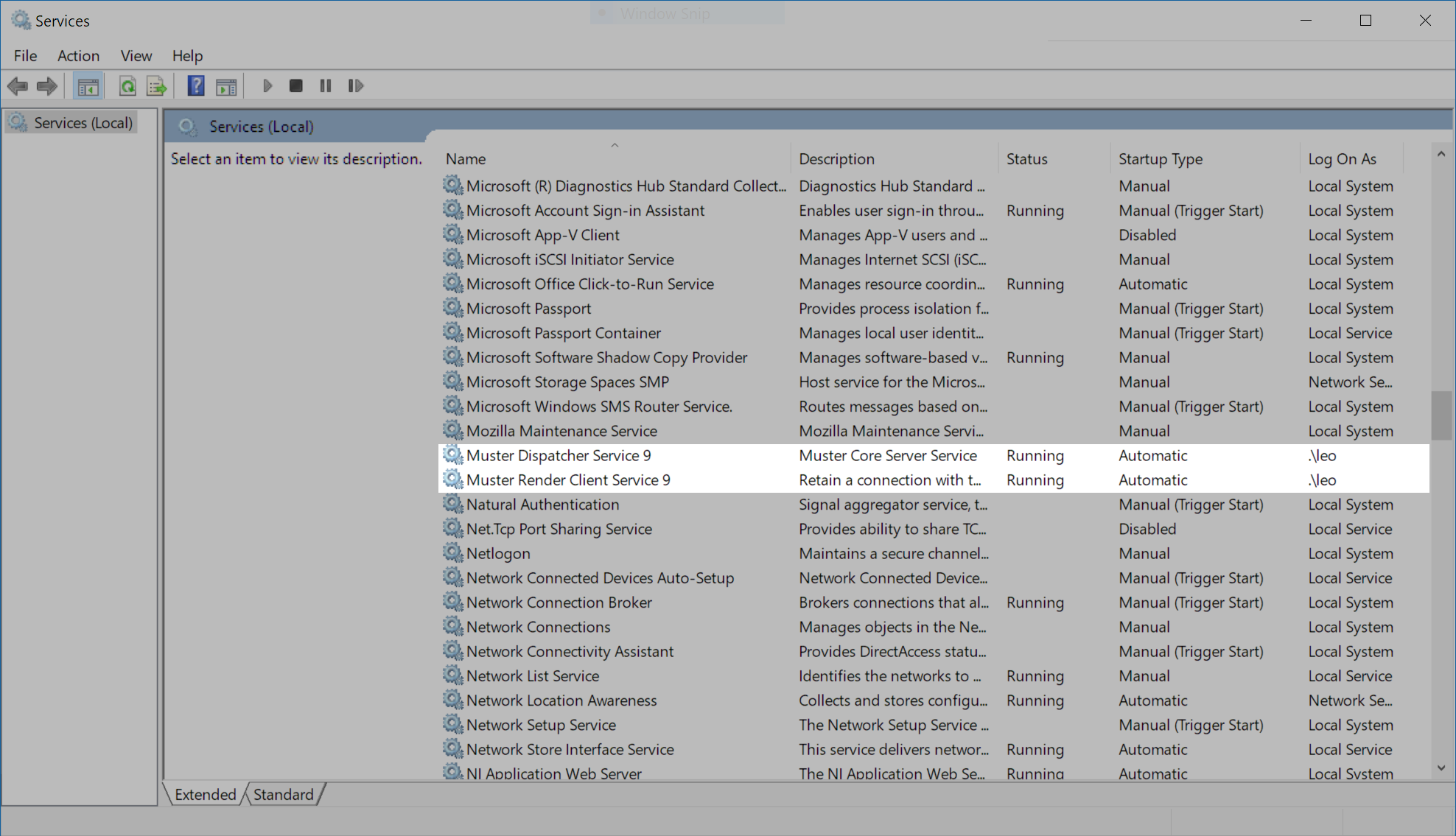Switch to the Extended tab
This screenshot has width=1456, height=836.
[x=205, y=794]
